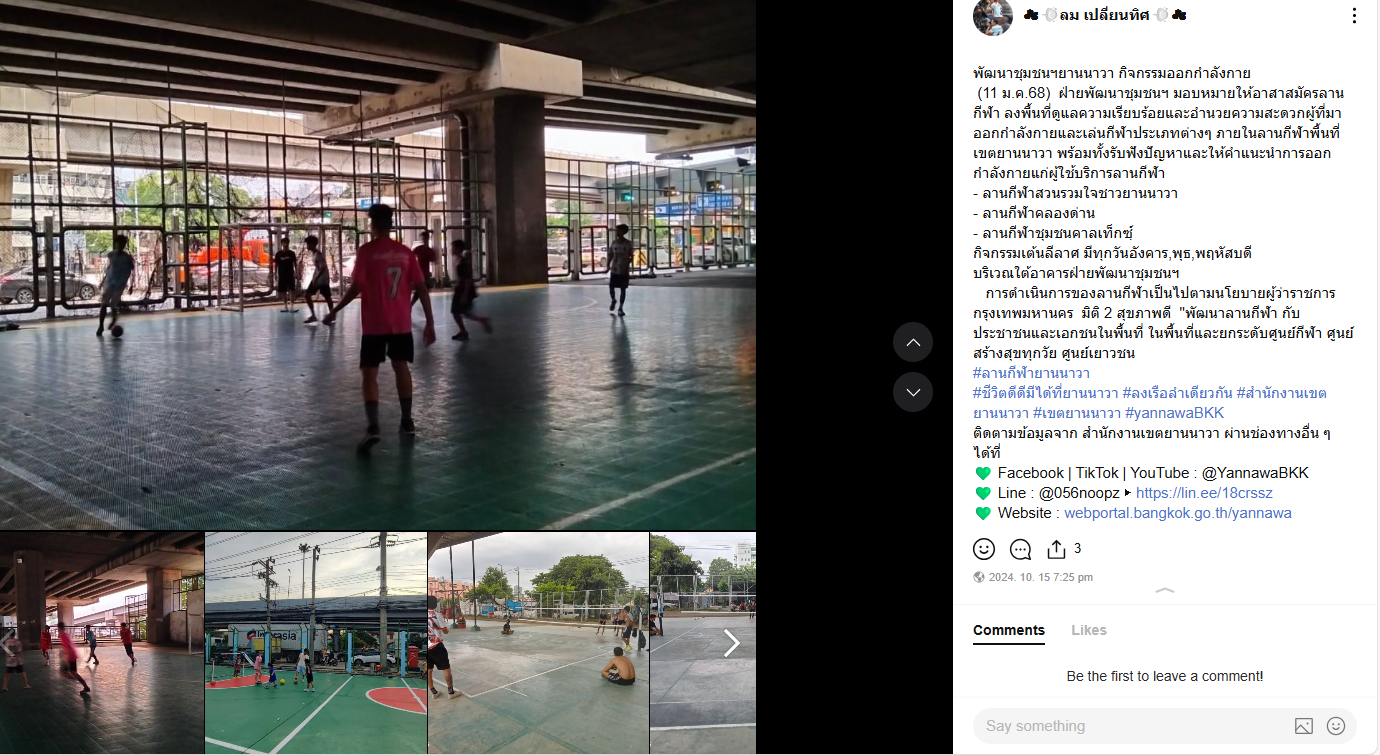The height and width of the screenshot is (755, 1380).
Task: Click the poster's profile avatar
Action: pos(993,17)
